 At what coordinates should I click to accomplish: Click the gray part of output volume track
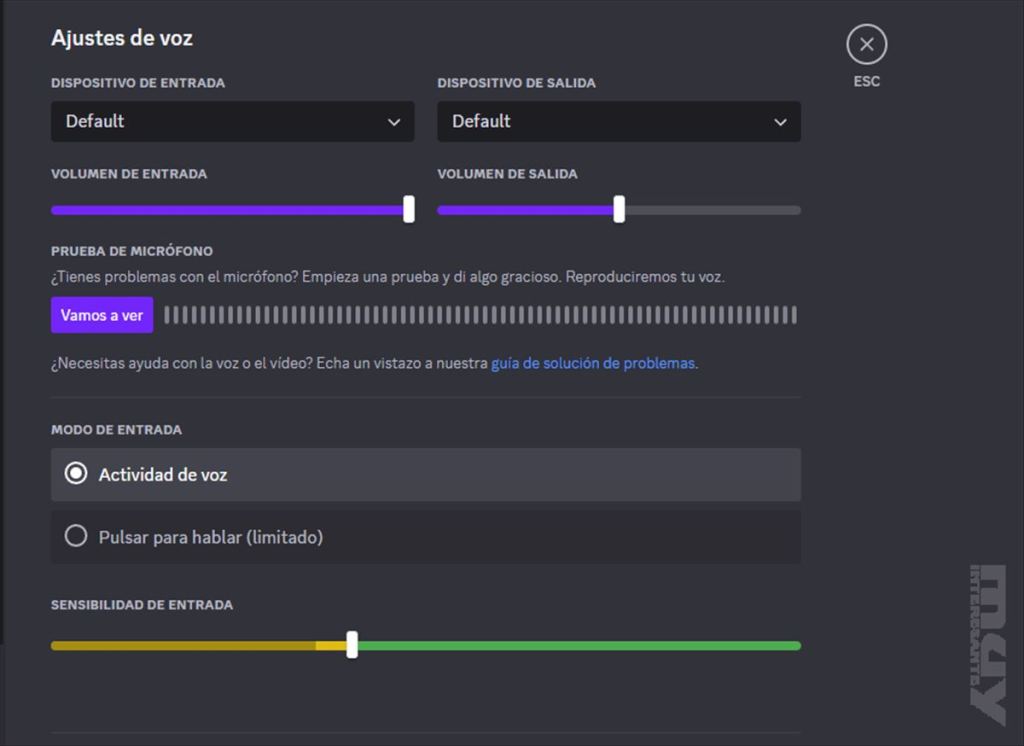[712, 210]
